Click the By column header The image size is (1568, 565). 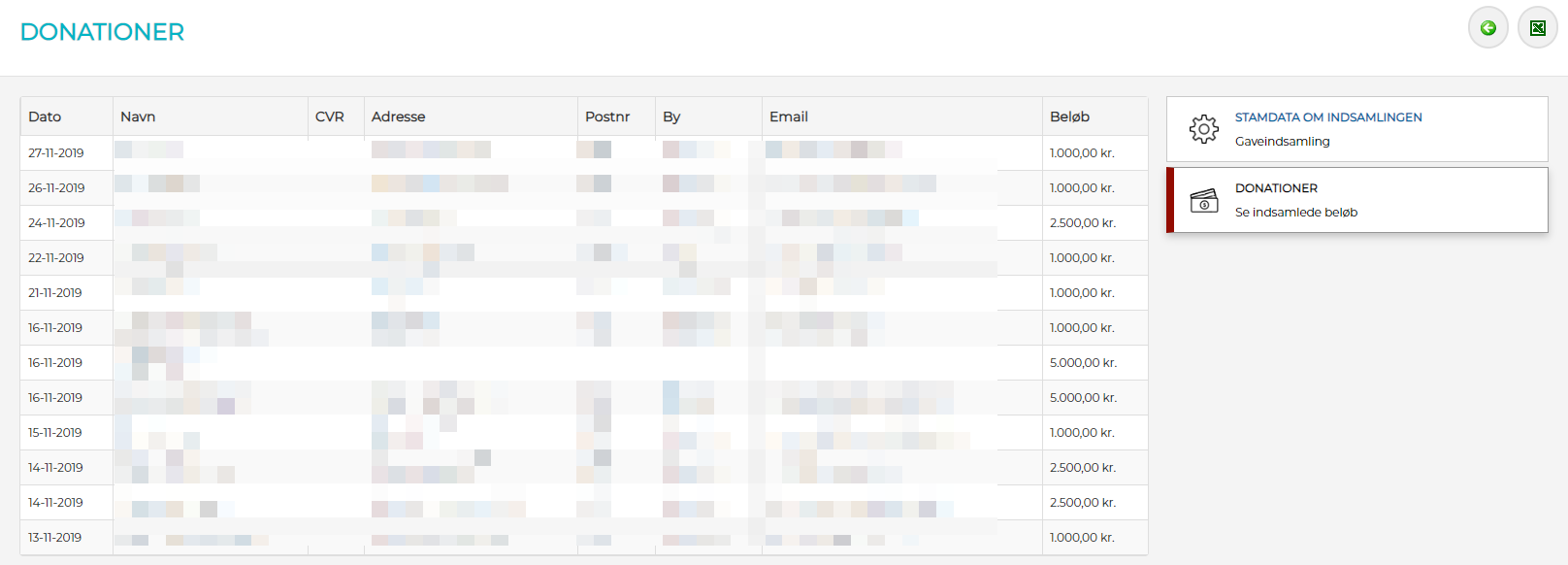(x=671, y=116)
